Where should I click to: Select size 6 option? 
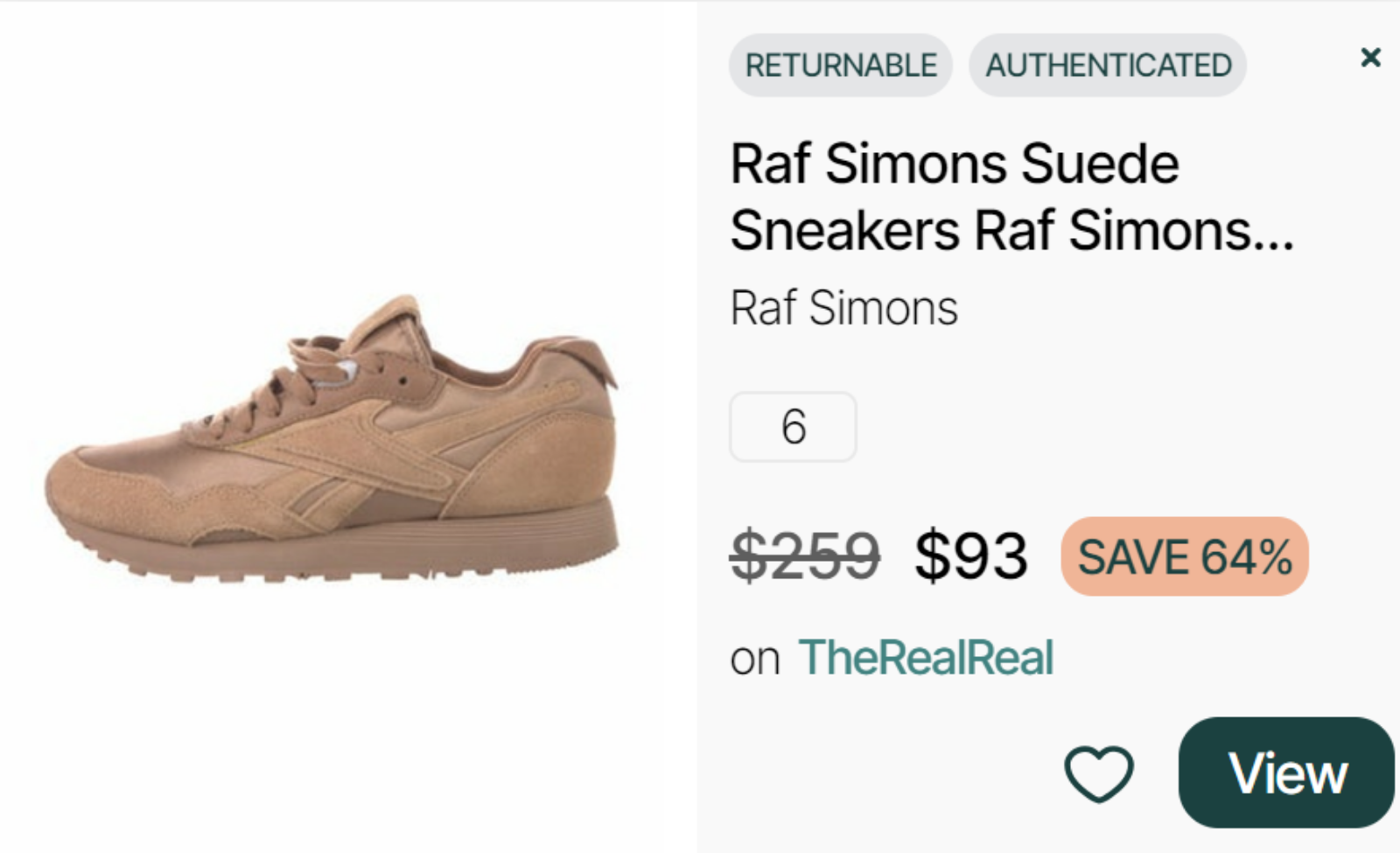point(793,427)
